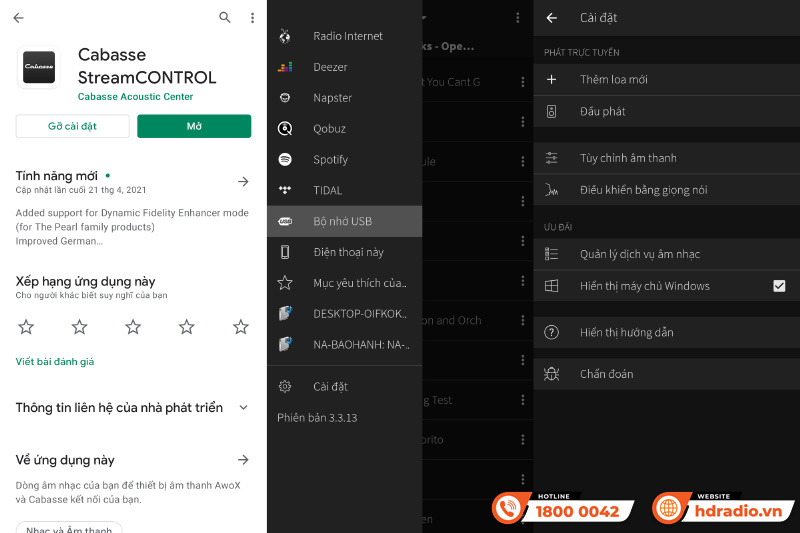Select Spotify from the sidebar
This screenshot has height=533, width=800.
[330, 159]
